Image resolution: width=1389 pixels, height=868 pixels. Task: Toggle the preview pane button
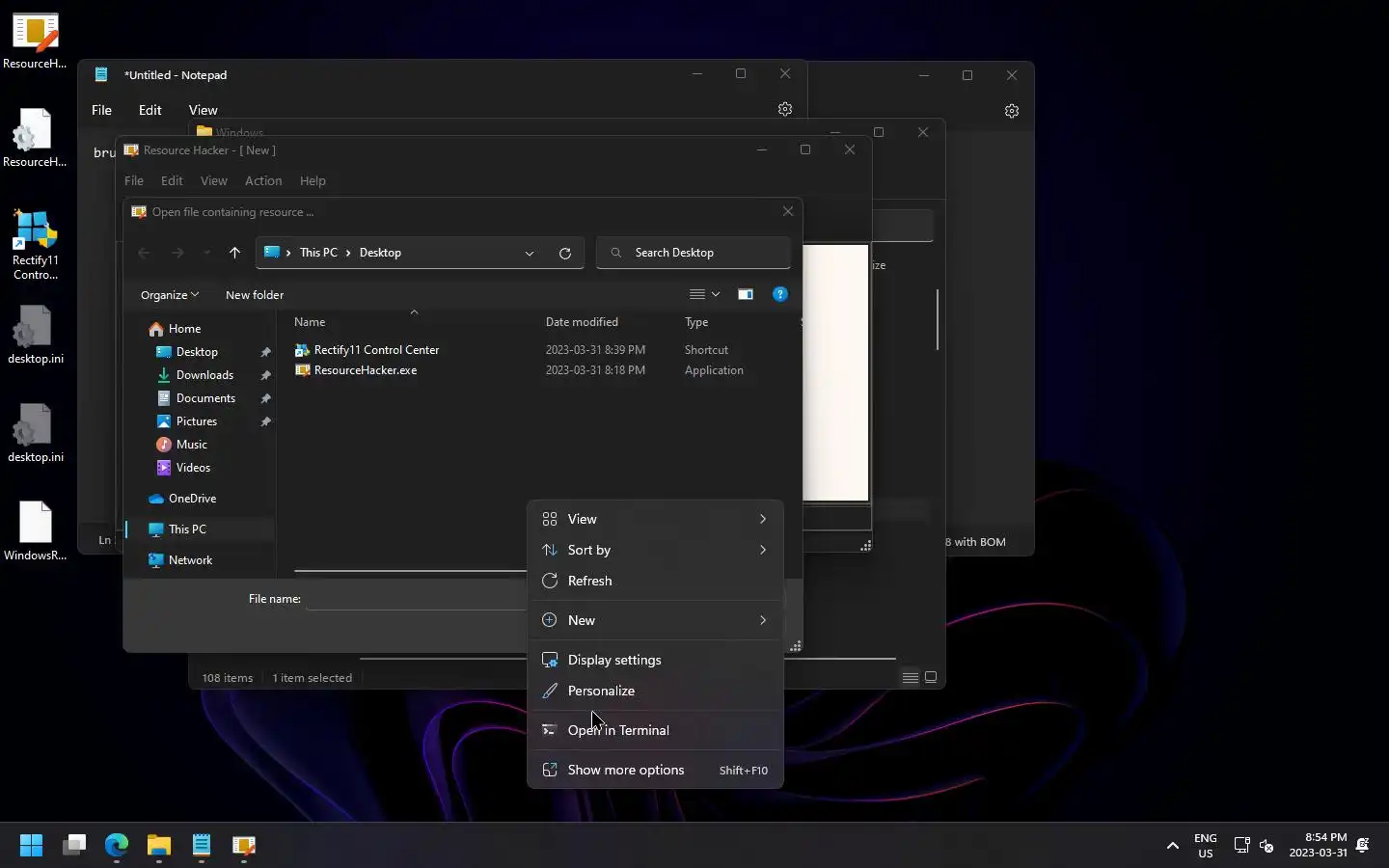(746, 294)
